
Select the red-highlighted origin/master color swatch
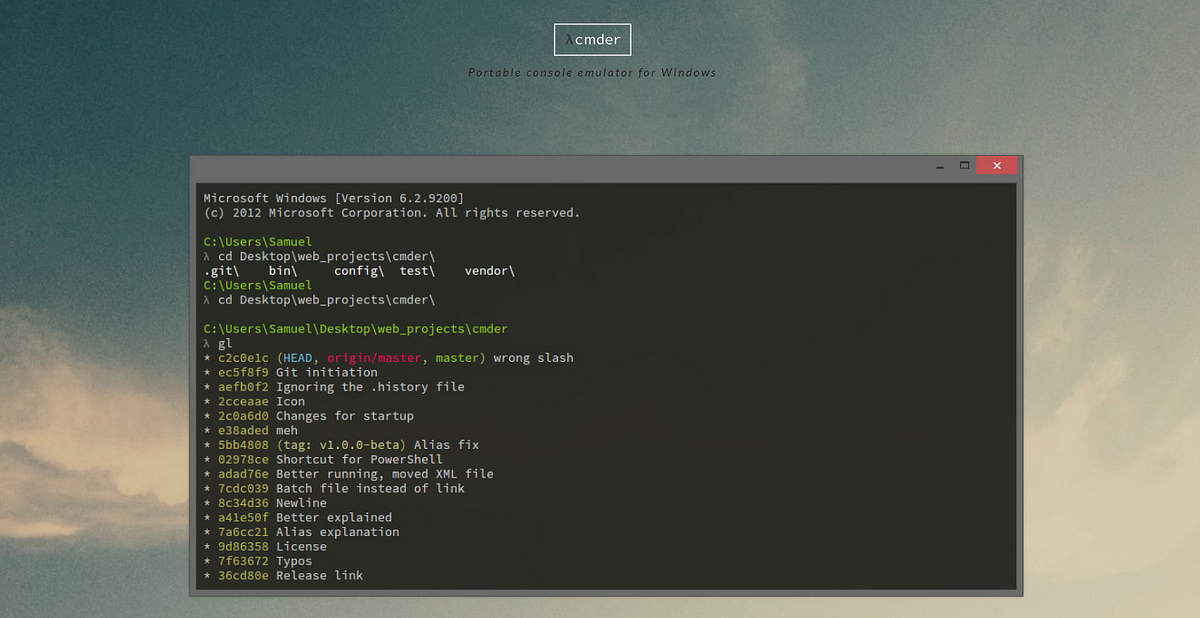(x=373, y=357)
